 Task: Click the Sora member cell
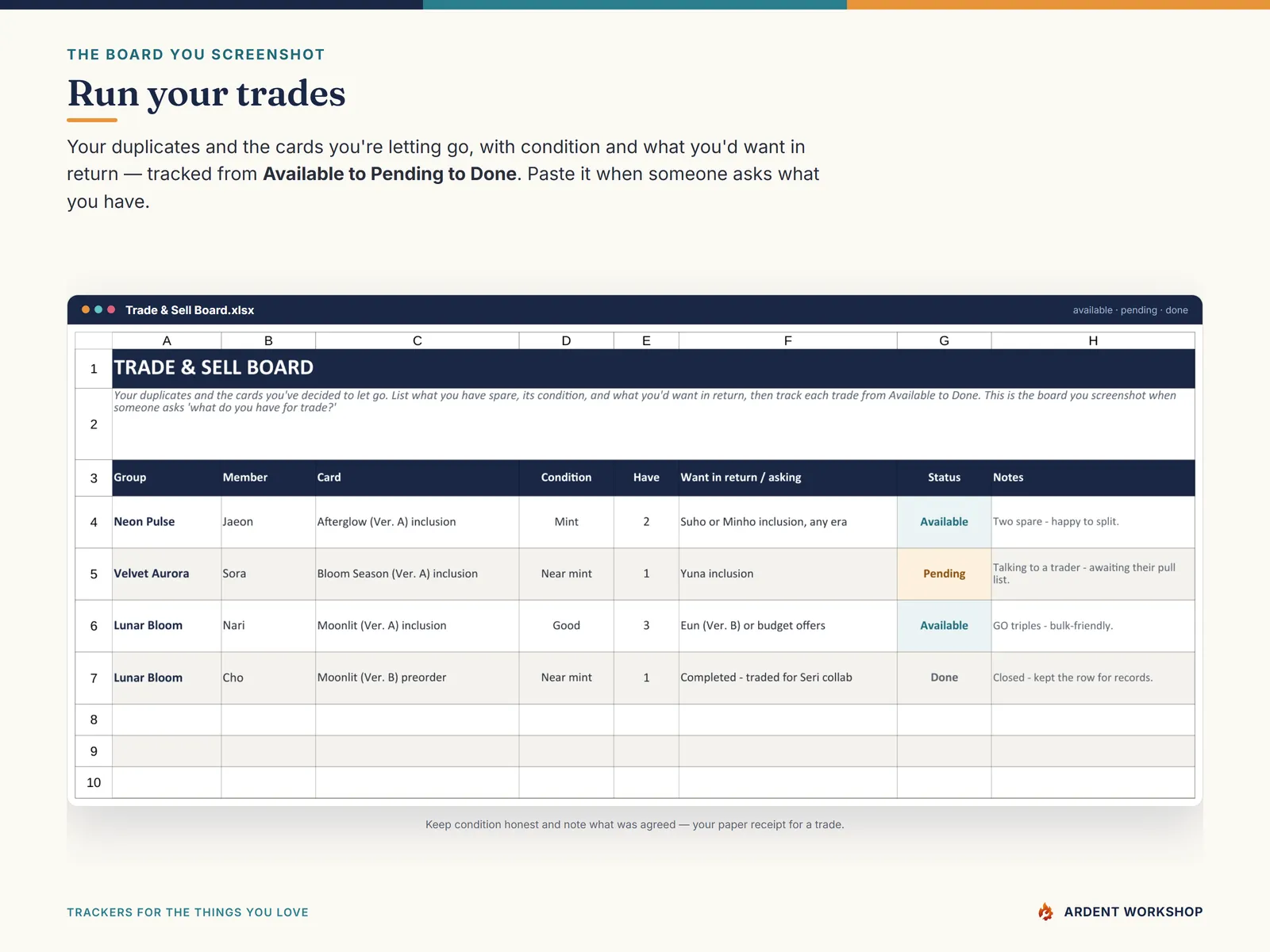(x=268, y=574)
